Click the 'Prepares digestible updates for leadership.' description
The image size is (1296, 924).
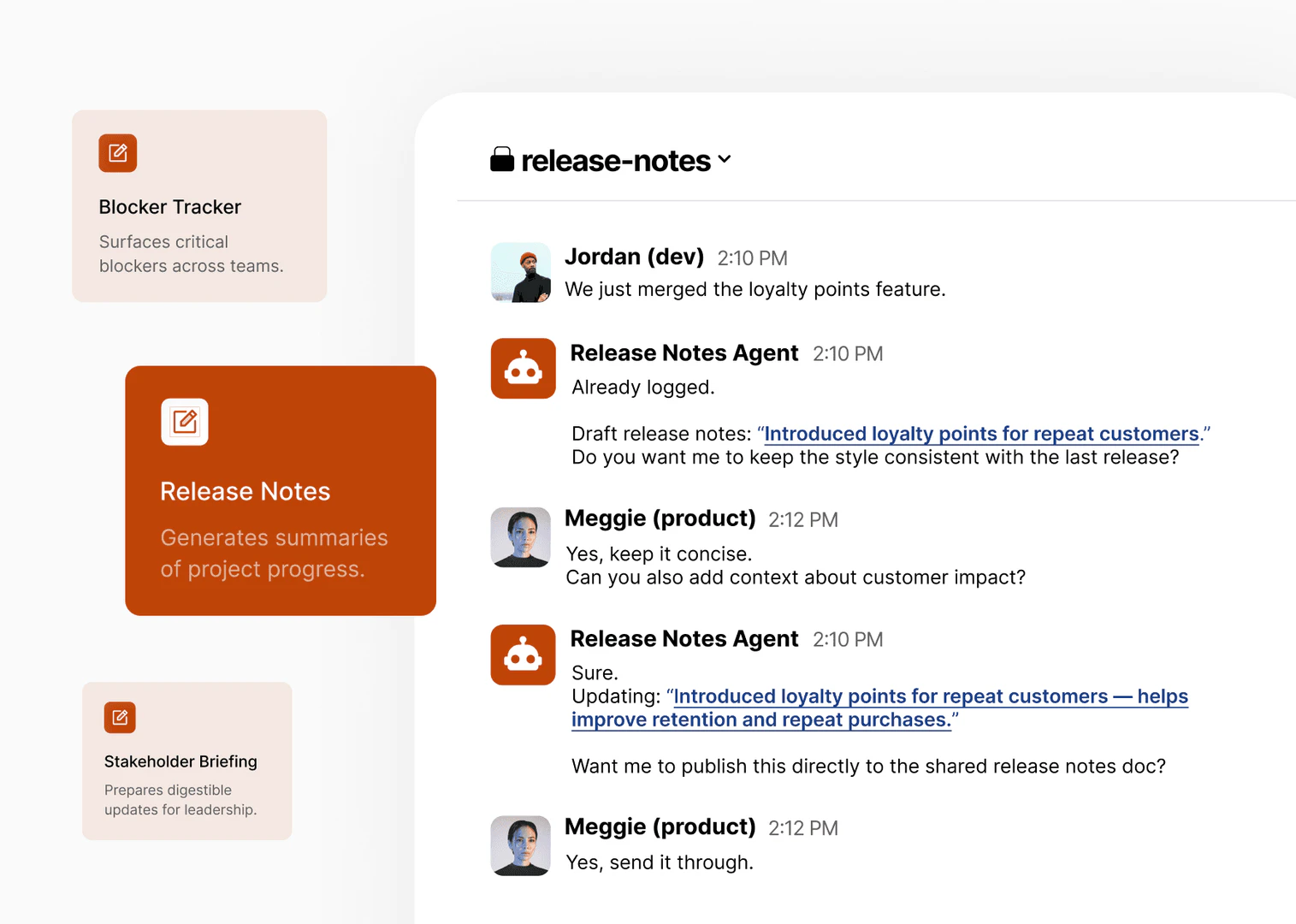pyautogui.click(x=180, y=800)
